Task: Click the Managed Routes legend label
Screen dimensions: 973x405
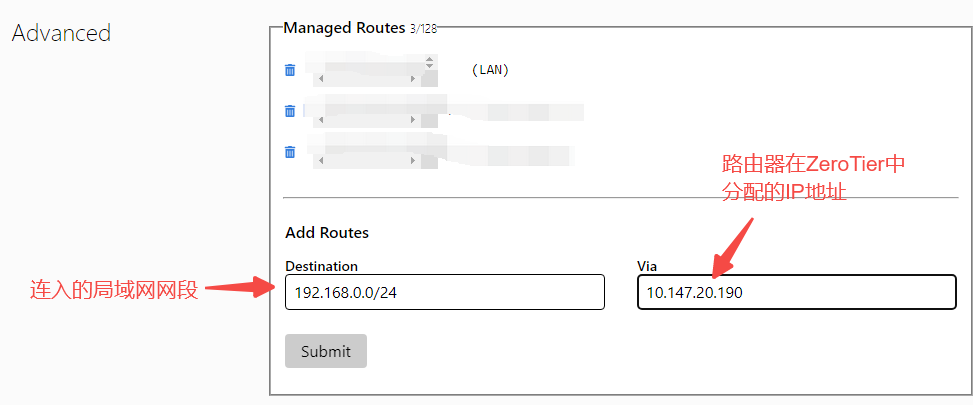Action: pyautogui.click(x=345, y=28)
